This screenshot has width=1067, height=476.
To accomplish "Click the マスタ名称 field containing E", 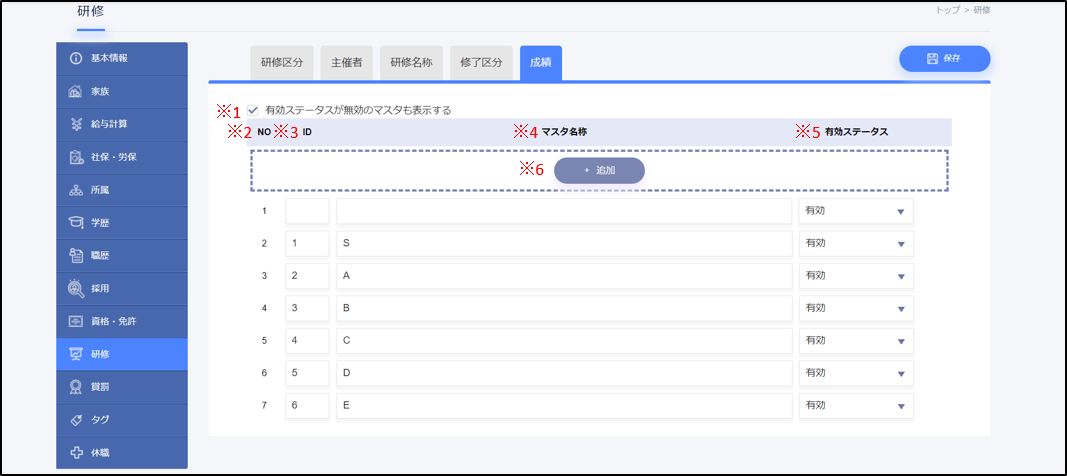I will point(565,406).
